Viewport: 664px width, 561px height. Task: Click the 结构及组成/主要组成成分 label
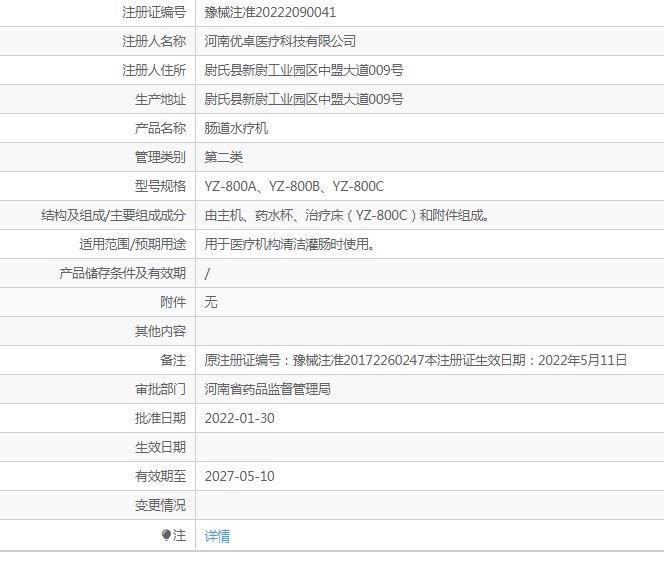point(113,215)
